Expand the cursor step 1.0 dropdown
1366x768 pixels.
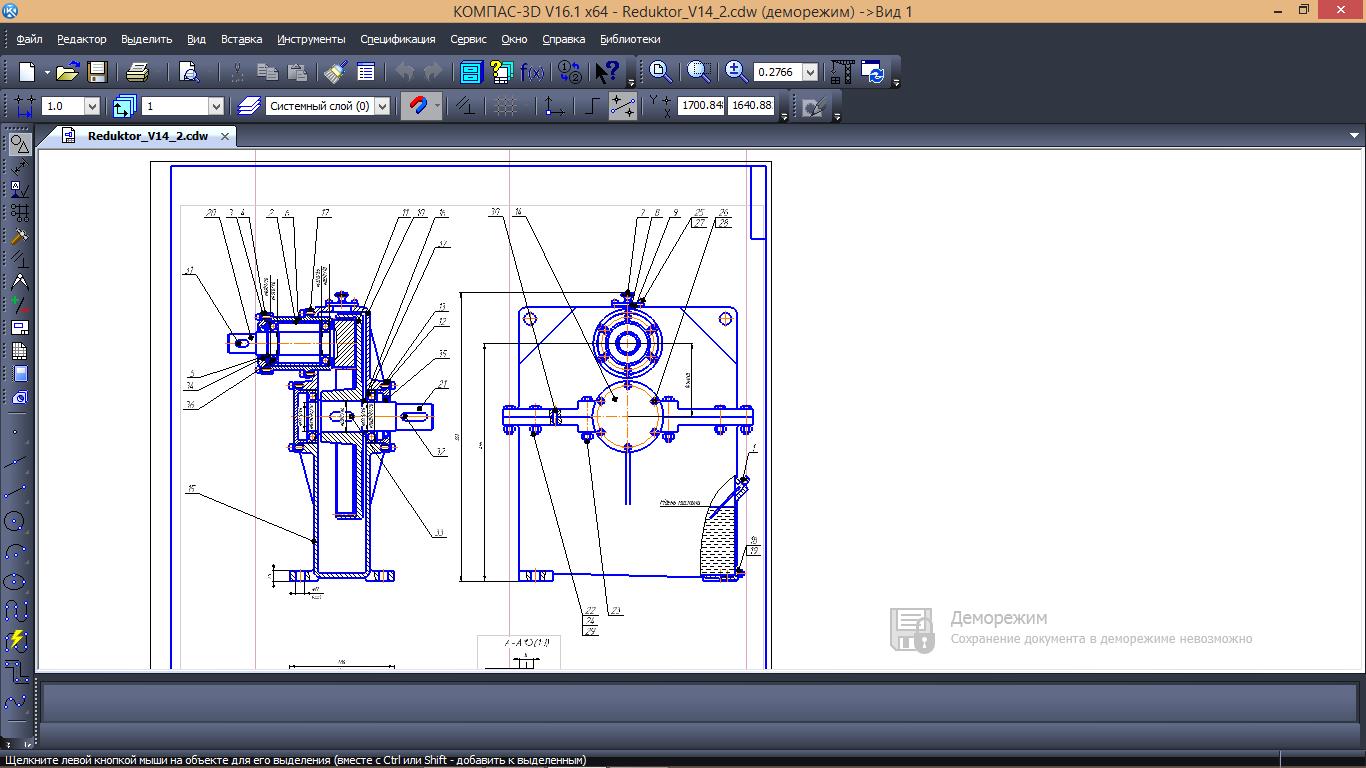(x=92, y=106)
